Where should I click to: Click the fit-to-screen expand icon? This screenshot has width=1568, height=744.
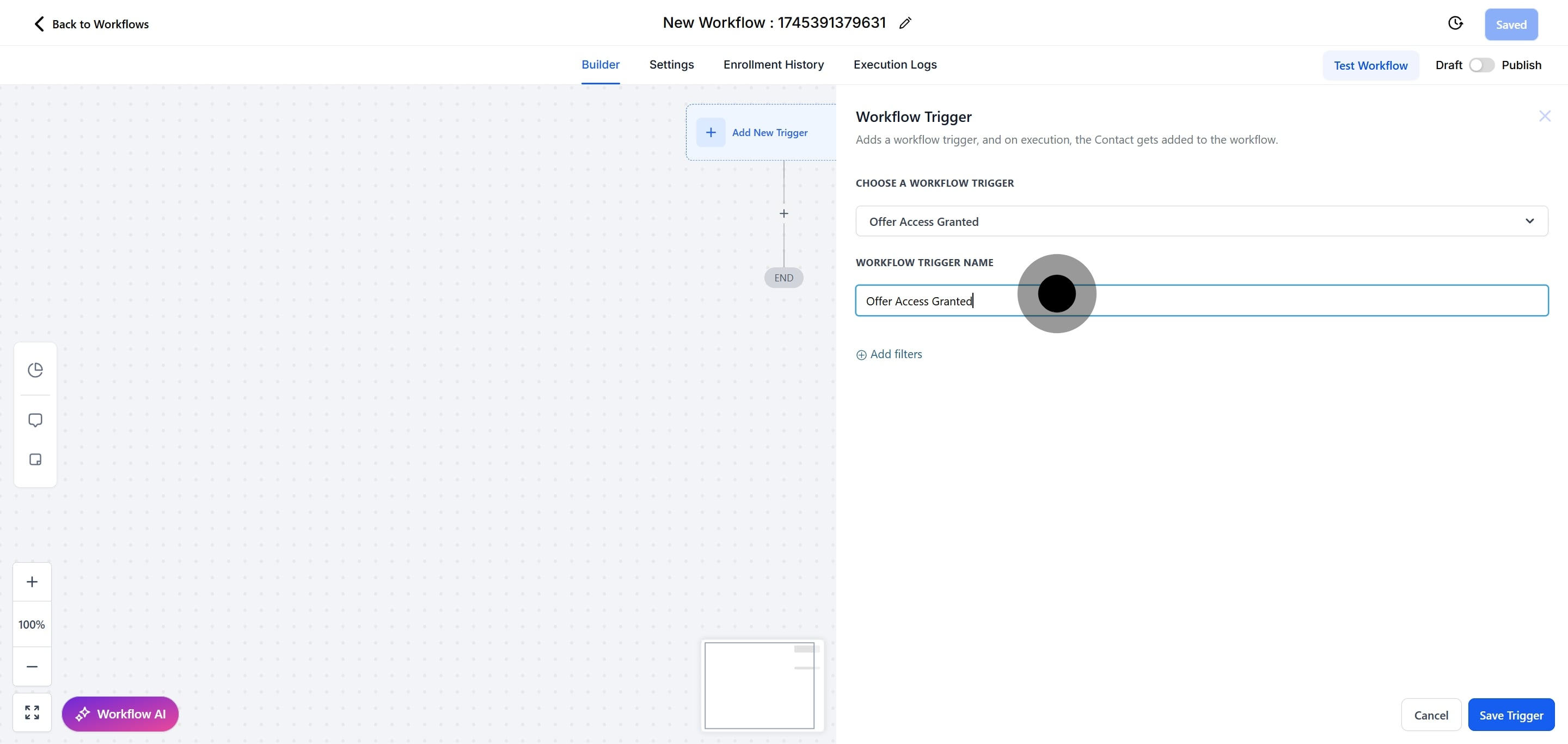[x=32, y=712]
